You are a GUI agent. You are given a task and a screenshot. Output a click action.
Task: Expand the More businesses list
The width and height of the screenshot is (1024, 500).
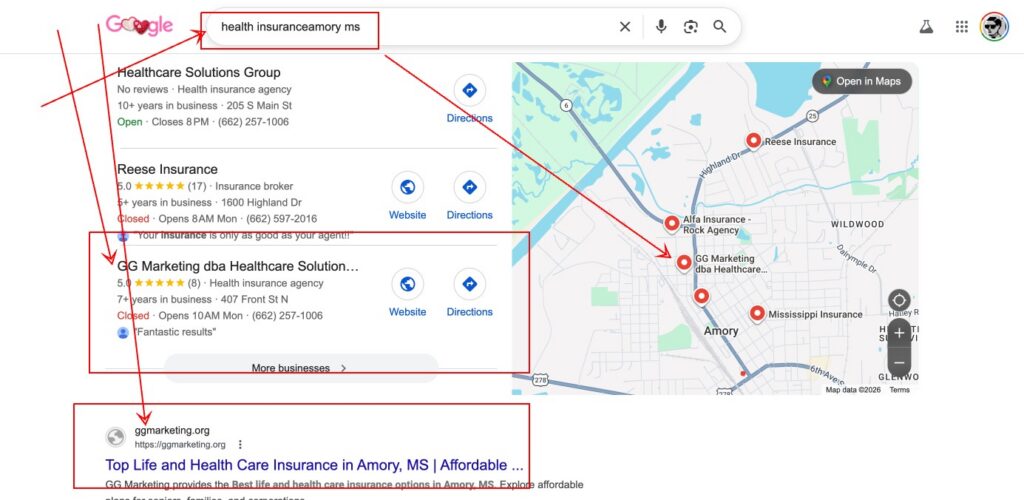tap(300, 368)
